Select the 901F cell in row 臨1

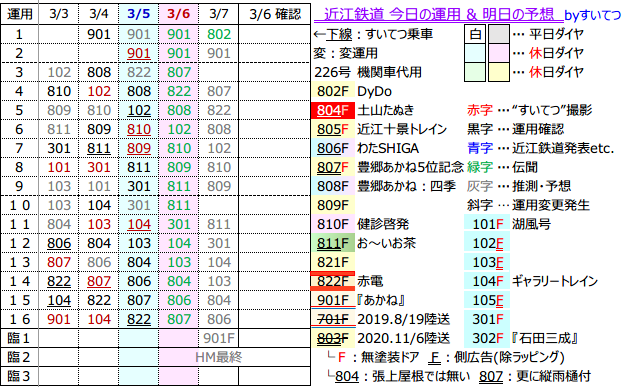[218, 338]
